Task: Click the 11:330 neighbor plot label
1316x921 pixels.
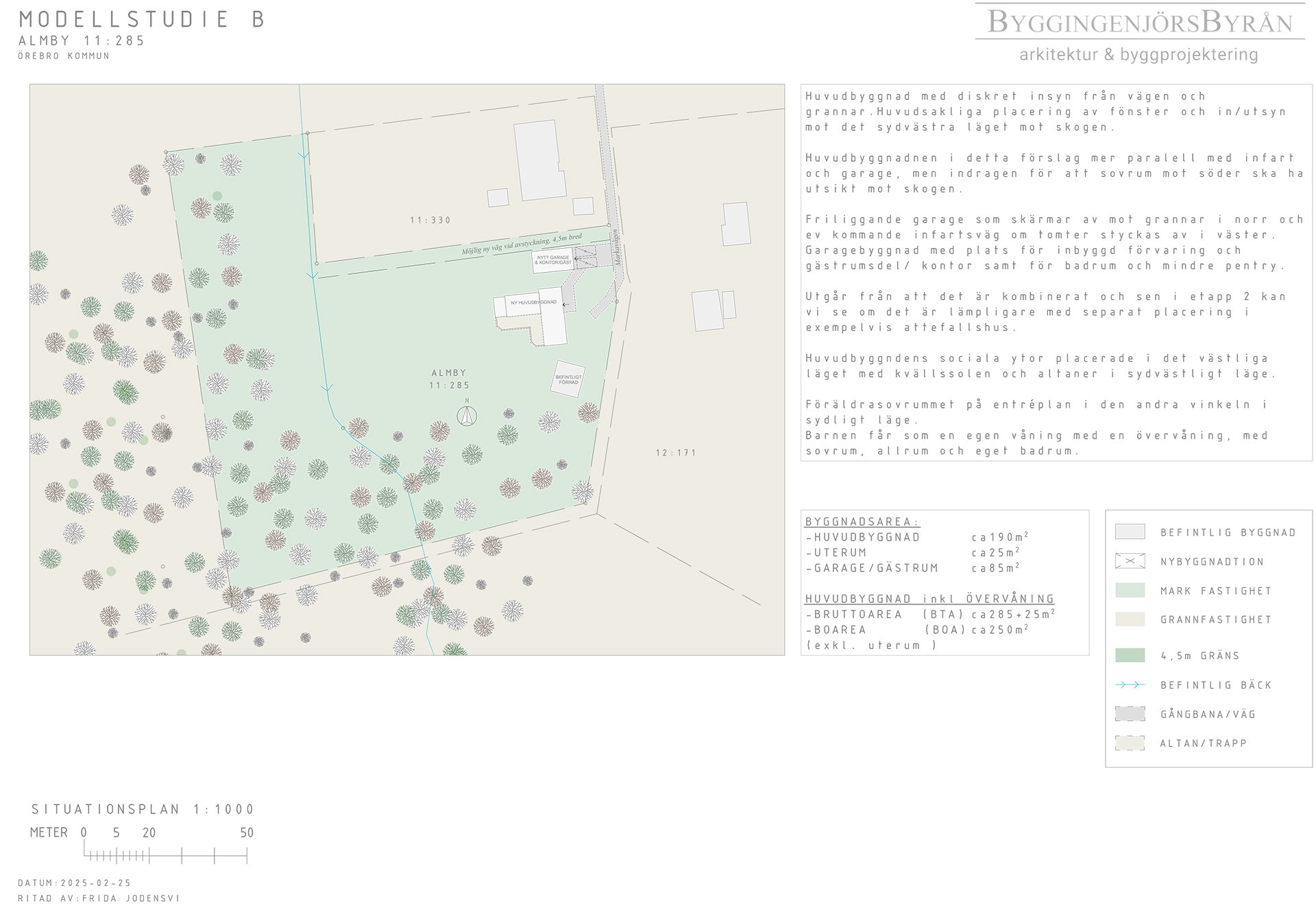Action: click(430, 220)
